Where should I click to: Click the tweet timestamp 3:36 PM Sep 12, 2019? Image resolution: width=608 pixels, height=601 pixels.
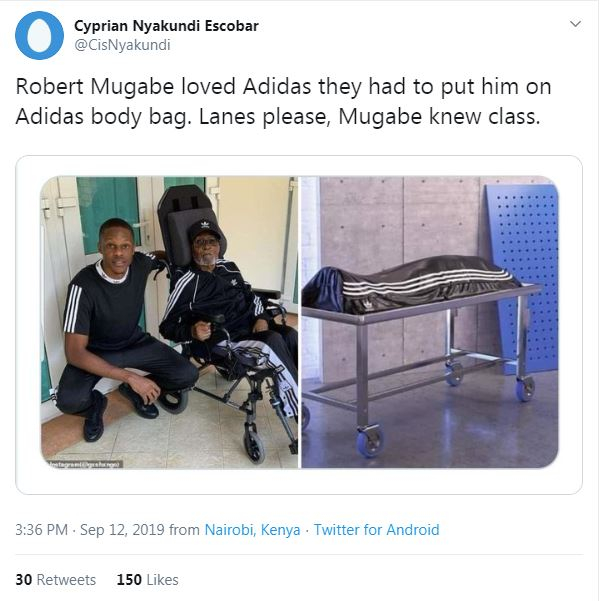(x=90, y=530)
